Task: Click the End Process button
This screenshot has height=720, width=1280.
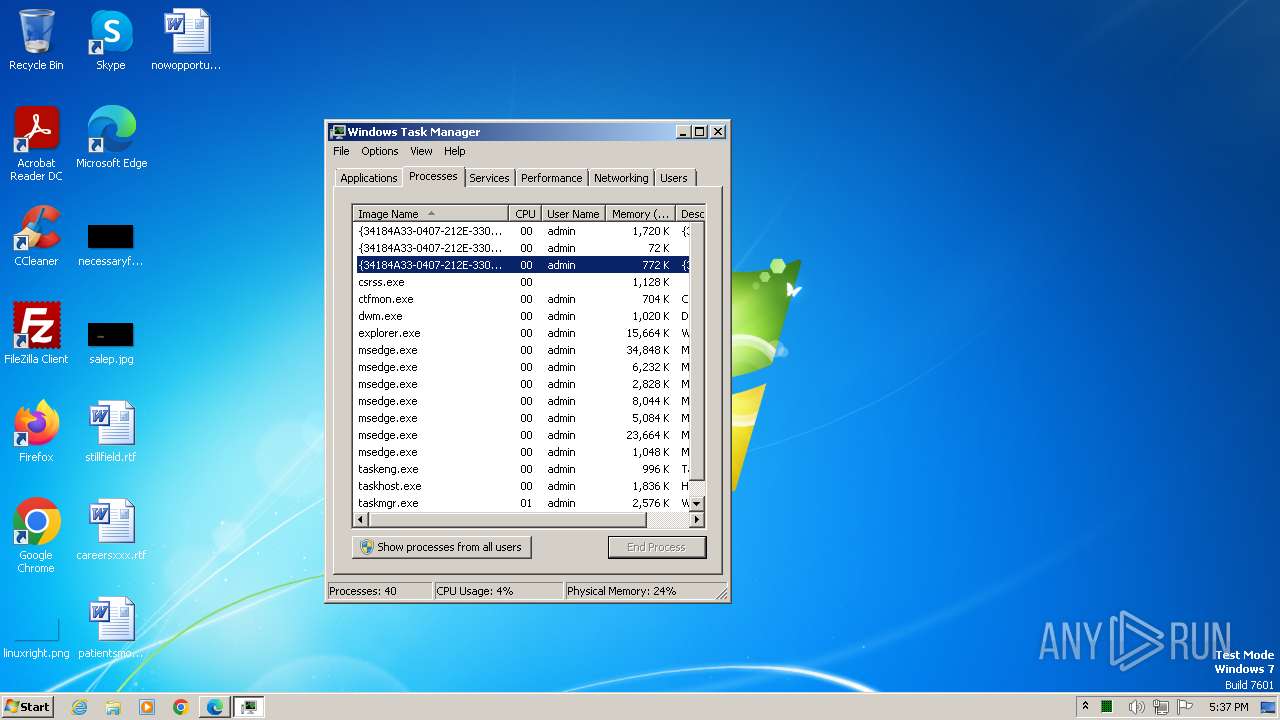Action: point(657,547)
